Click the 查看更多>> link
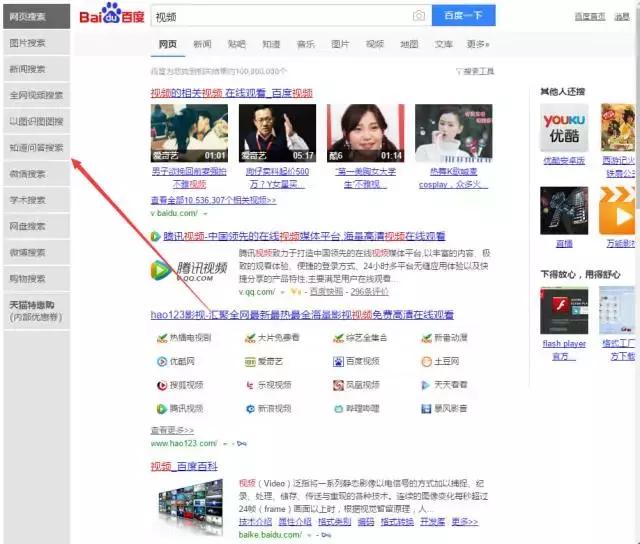640x544 pixels. click(x=172, y=430)
